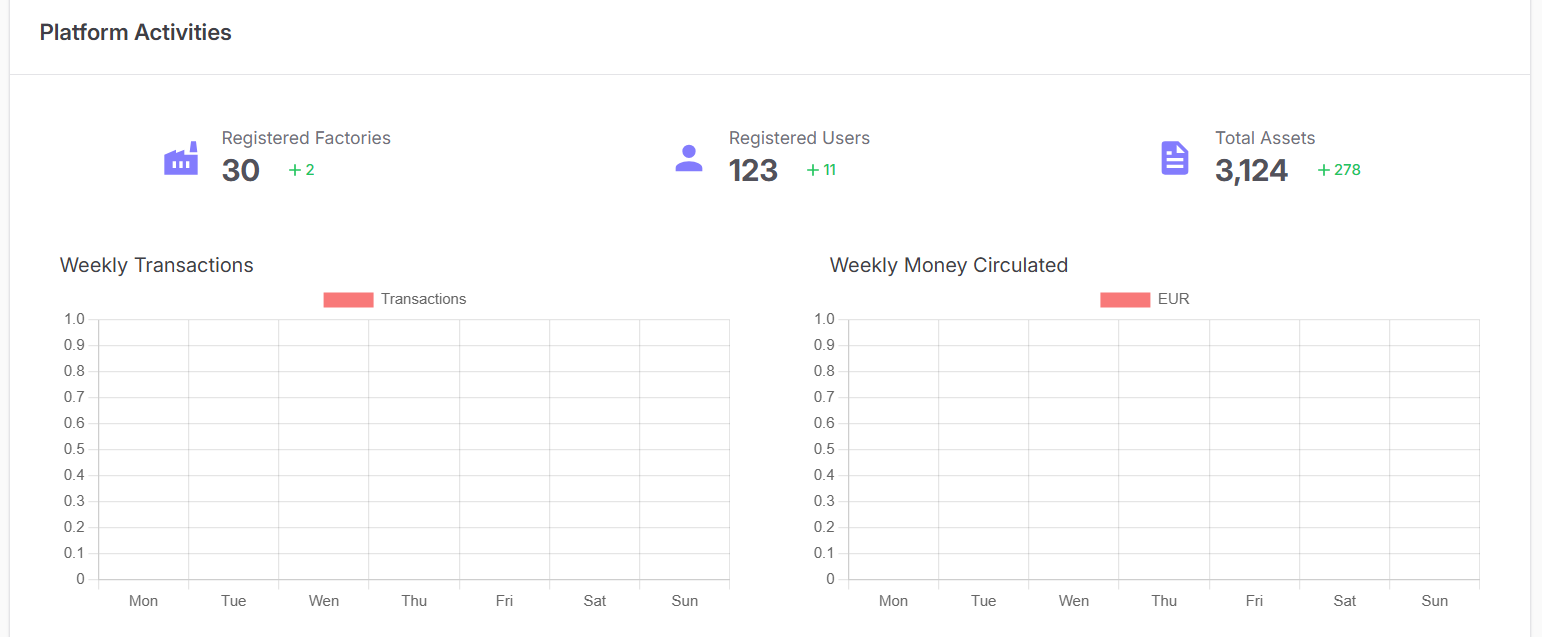Click the green plus beside factories increase

[295, 170]
